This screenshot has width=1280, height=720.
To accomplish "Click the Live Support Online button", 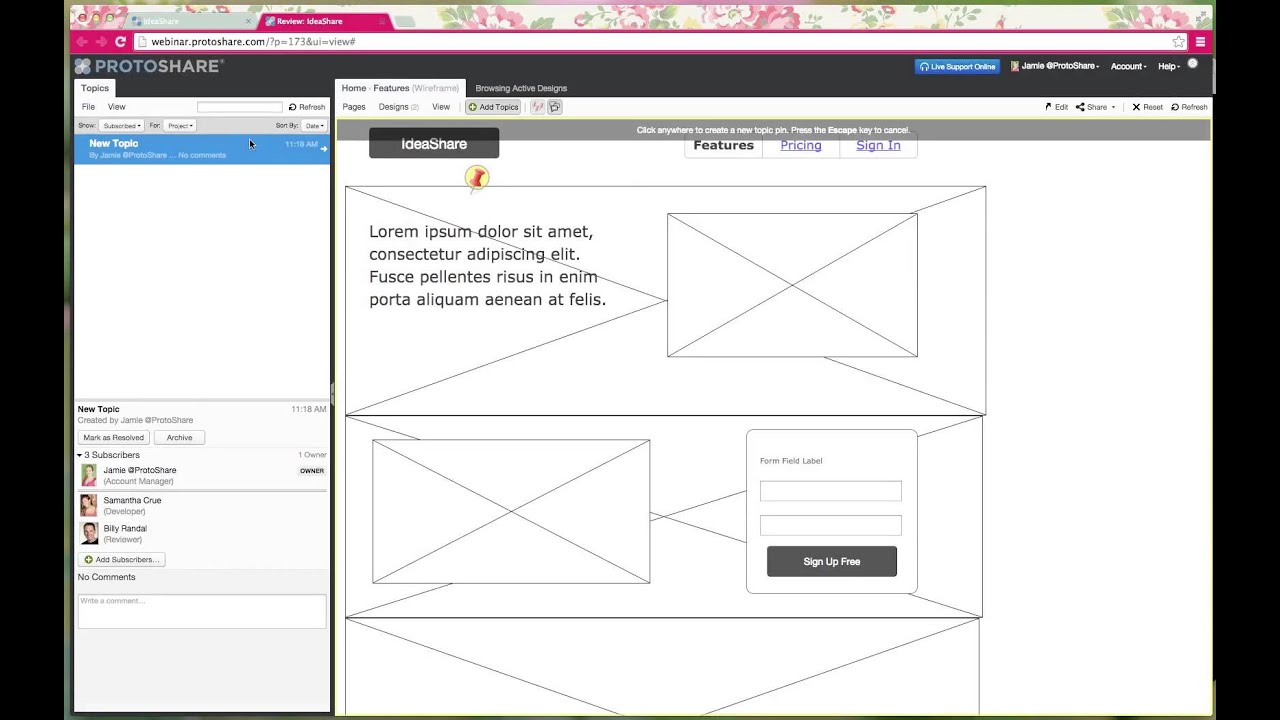I will (957, 66).
